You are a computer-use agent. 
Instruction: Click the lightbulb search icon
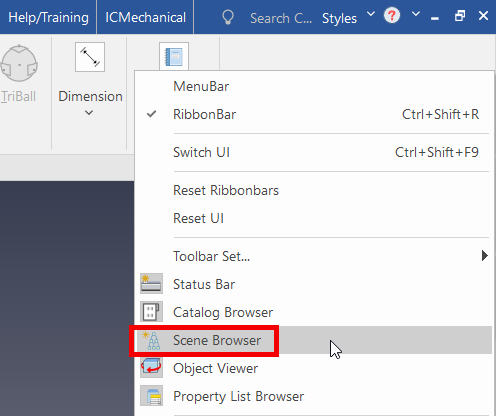click(x=228, y=17)
